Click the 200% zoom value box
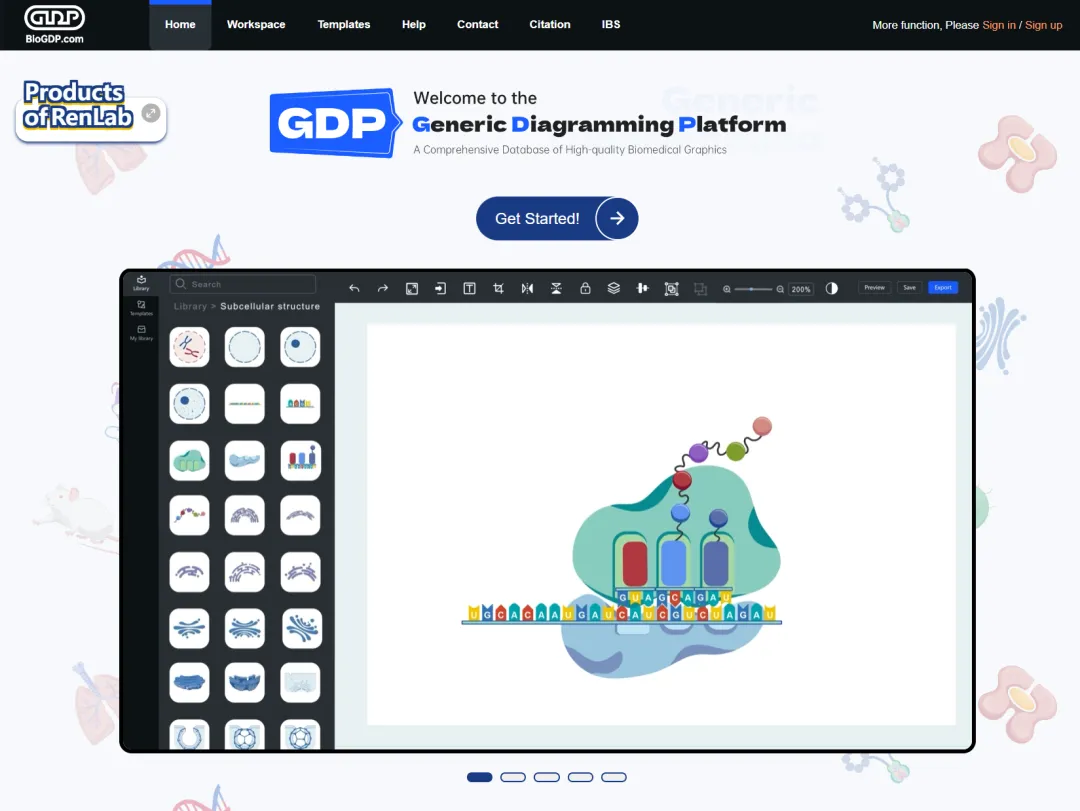This screenshot has width=1080, height=811. pos(801,289)
